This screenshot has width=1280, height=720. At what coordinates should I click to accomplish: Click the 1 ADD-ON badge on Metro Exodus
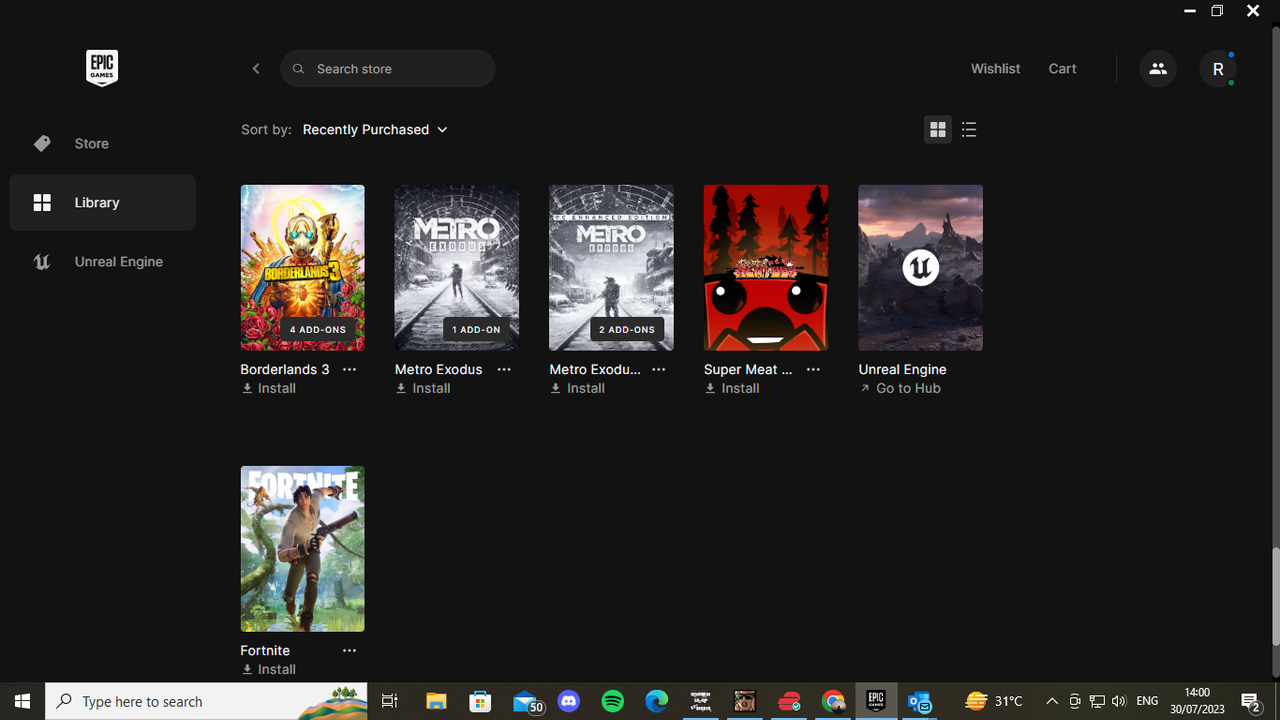(476, 329)
